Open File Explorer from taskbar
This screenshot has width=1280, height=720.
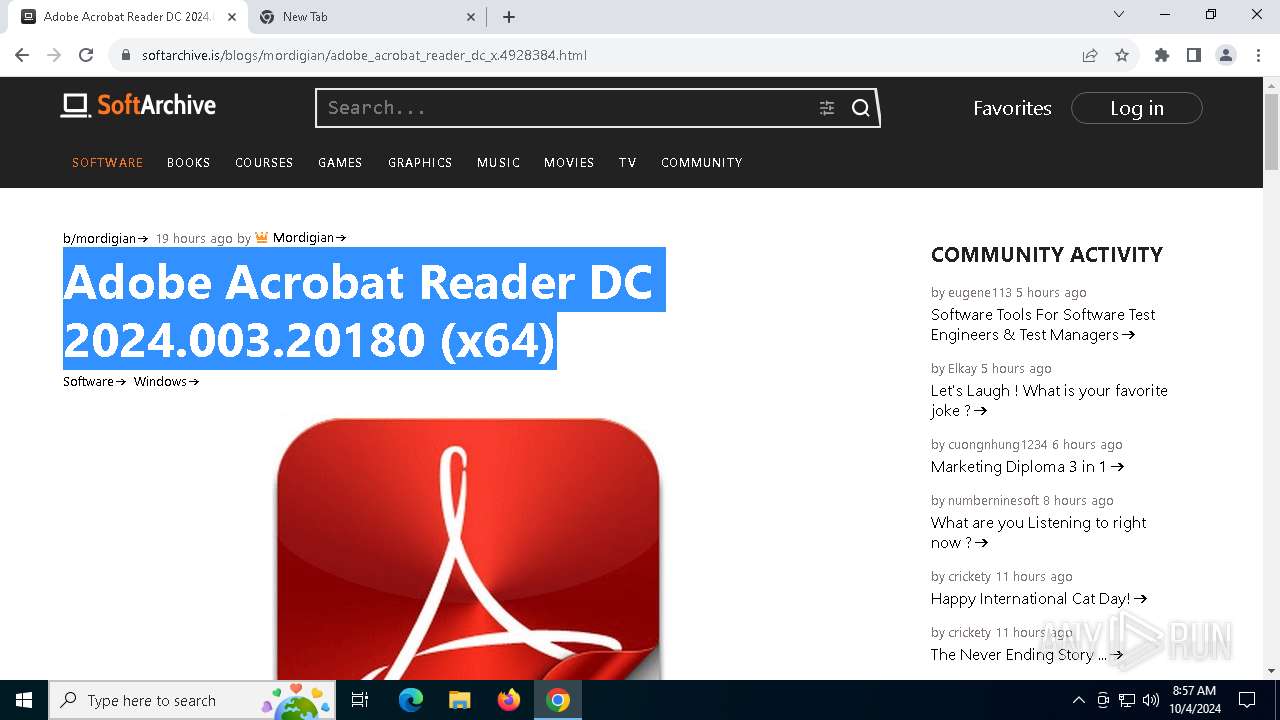459,700
